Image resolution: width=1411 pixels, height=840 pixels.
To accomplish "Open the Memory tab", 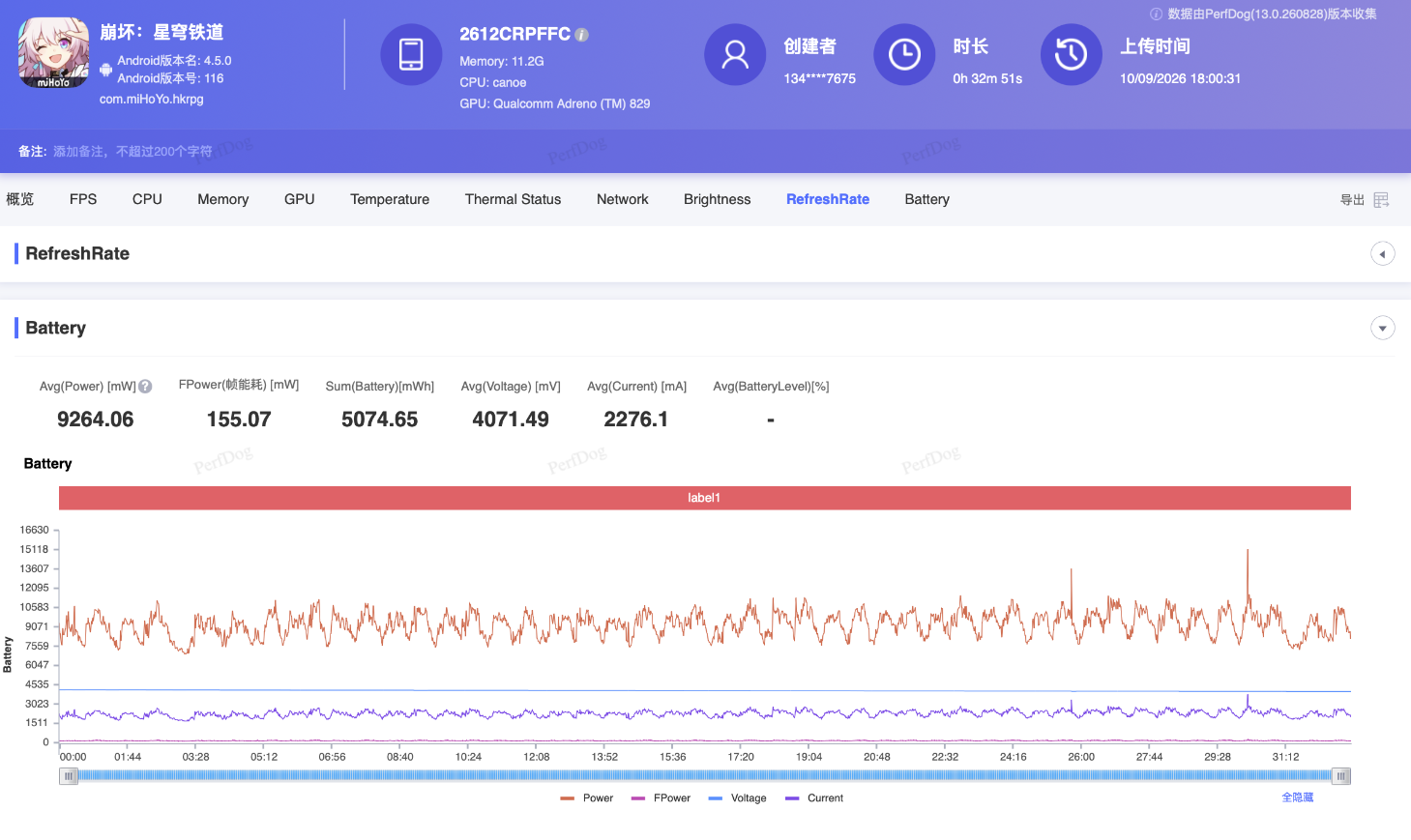I will 223,199.
